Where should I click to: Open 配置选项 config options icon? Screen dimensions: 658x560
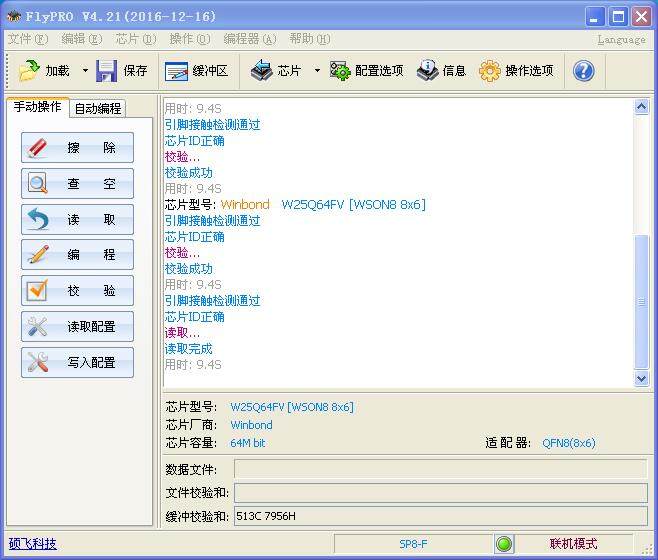[x=339, y=71]
